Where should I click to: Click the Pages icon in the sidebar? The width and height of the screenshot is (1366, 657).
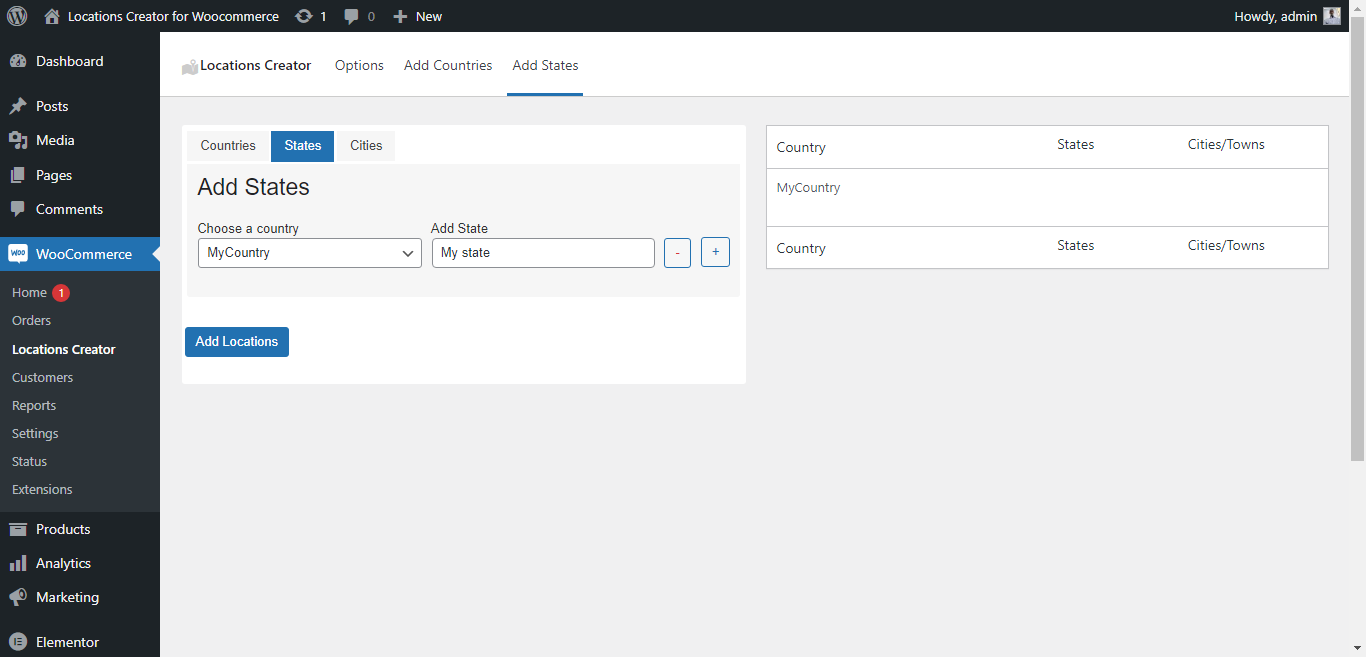[18, 175]
